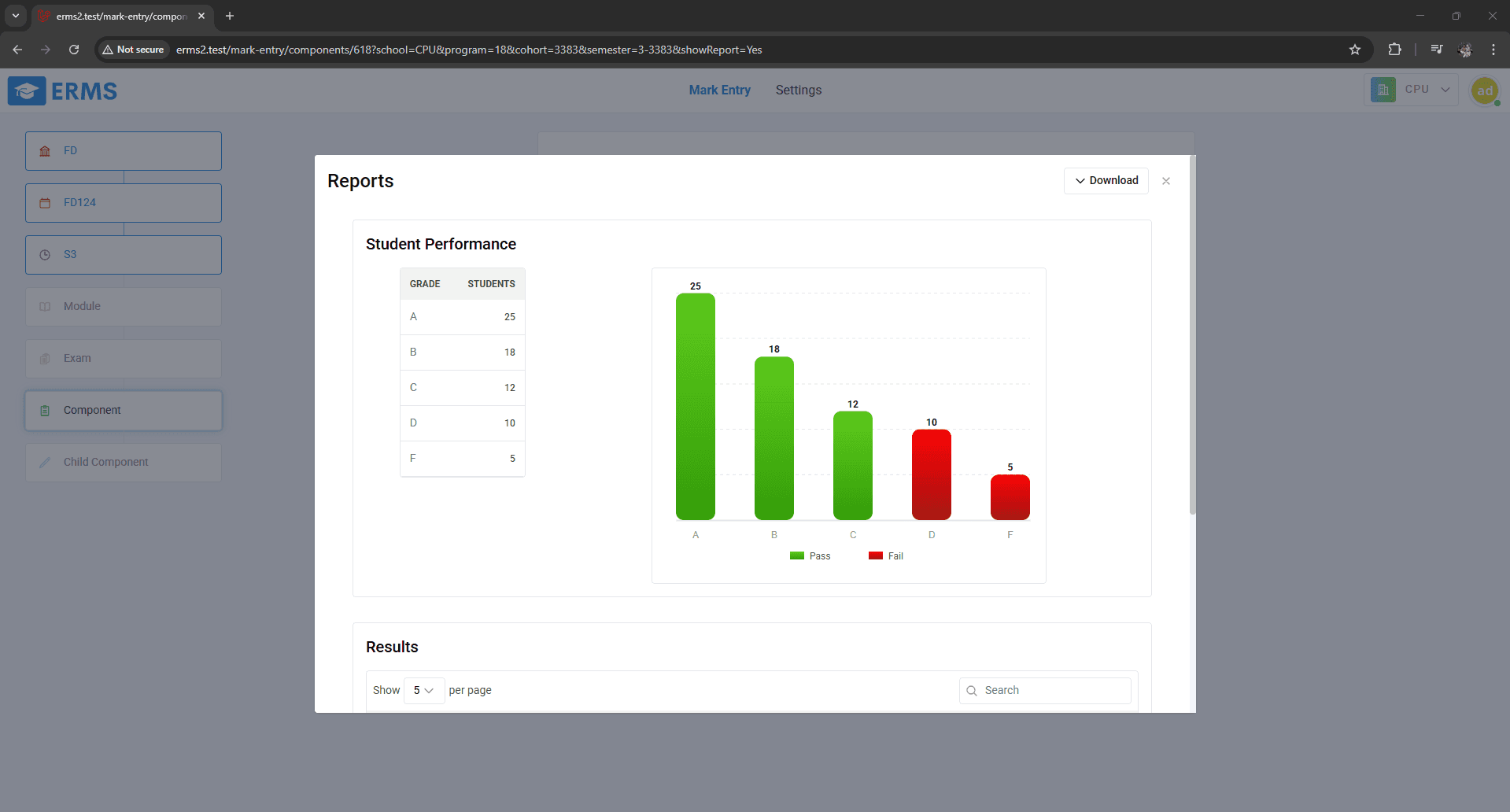Open the Settings menu

tap(798, 90)
